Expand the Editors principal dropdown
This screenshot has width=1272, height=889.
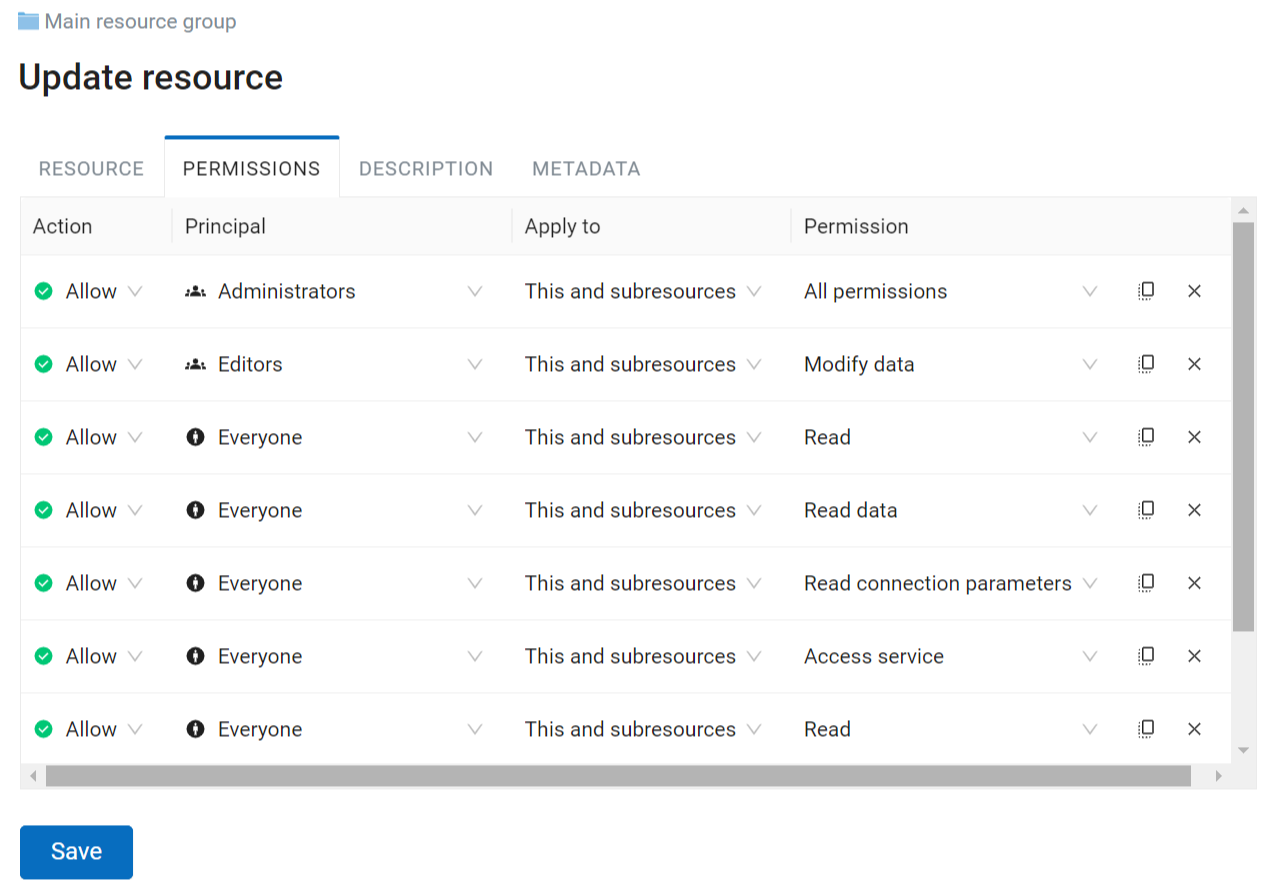pos(475,364)
